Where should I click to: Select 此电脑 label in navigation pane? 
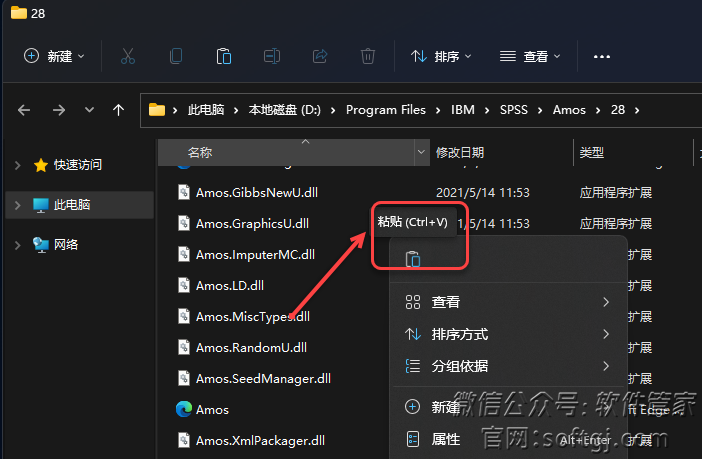[72, 205]
